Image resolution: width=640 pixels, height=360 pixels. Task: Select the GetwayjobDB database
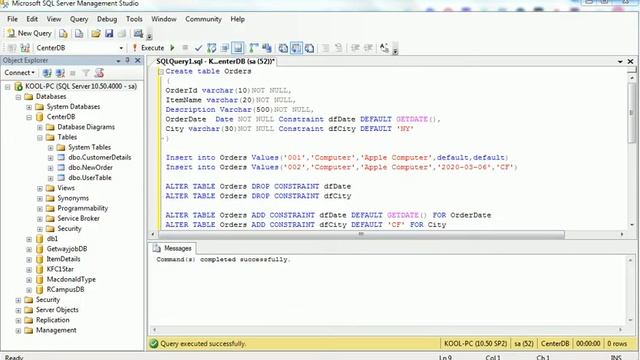click(67, 249)
